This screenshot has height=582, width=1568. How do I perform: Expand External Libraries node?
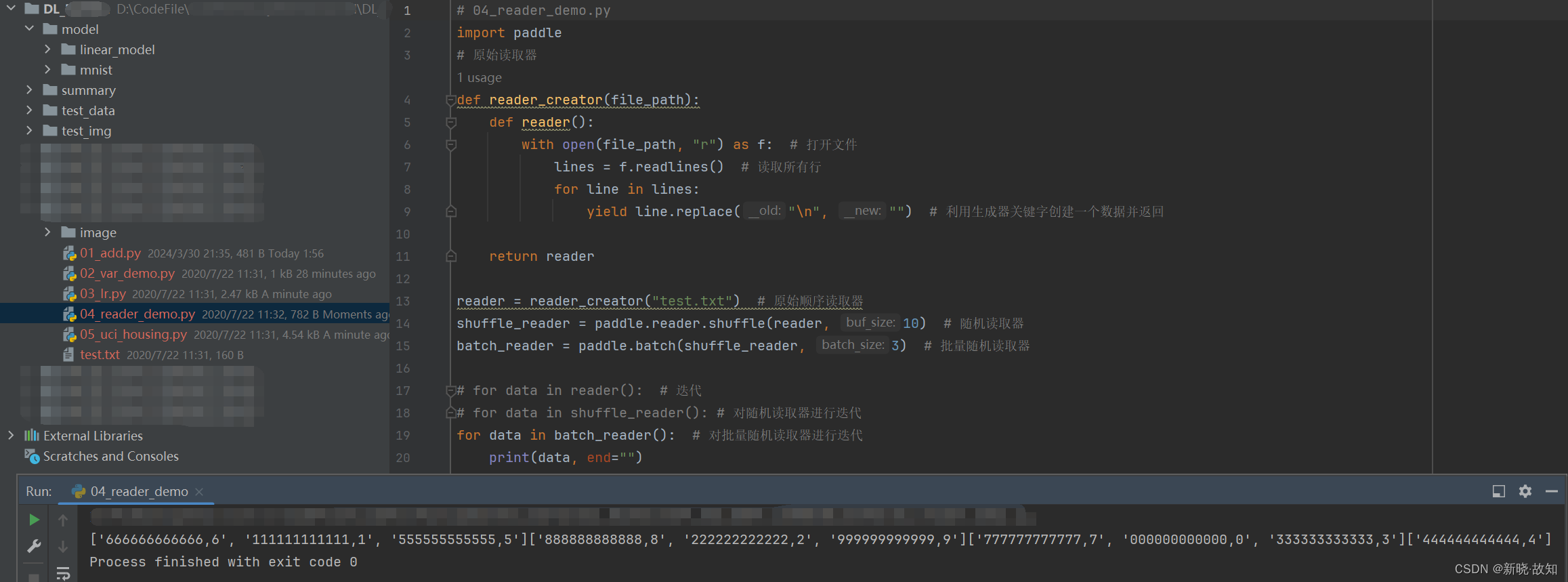point(11,435)
